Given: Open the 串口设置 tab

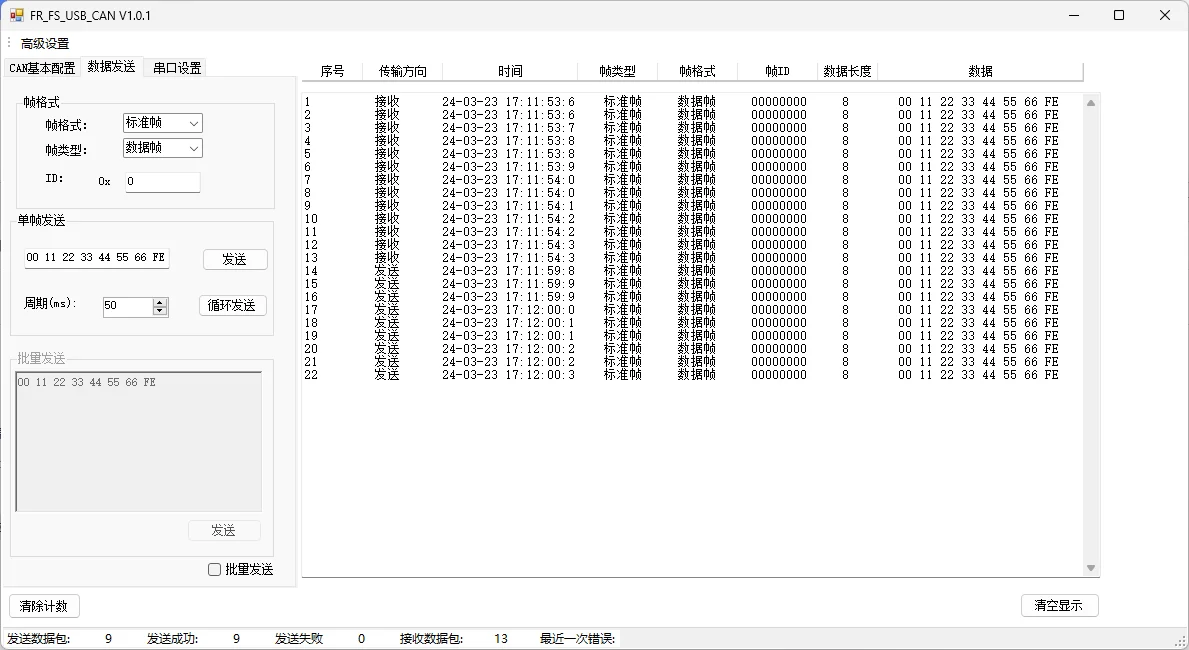Looking at the screenshot, I should [x=177, y=68].
